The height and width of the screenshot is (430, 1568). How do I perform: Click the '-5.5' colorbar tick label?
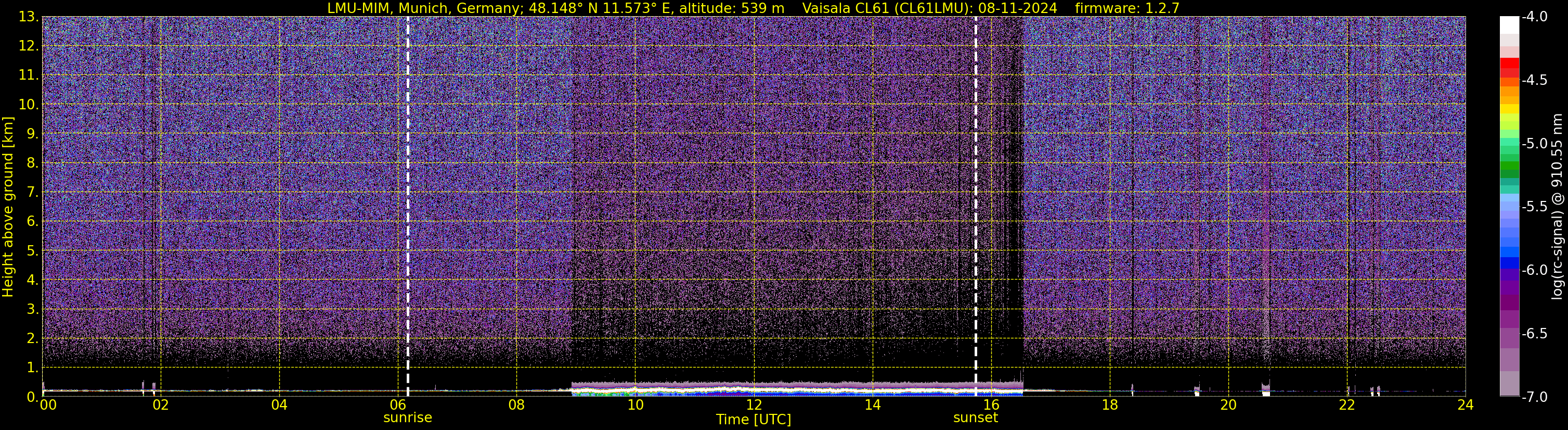tap(1535, 207)
